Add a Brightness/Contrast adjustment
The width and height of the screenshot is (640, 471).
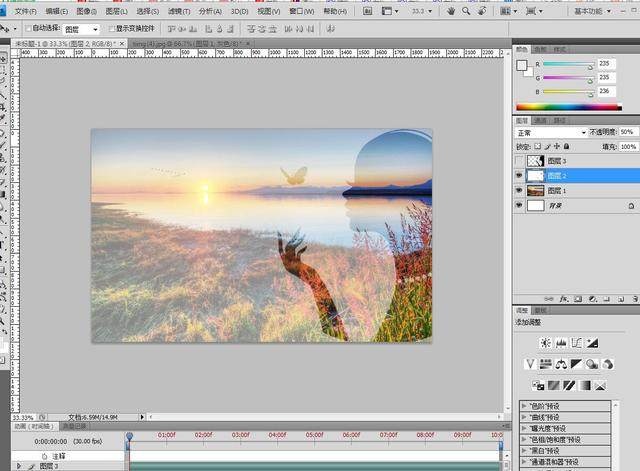coord(545,342)
